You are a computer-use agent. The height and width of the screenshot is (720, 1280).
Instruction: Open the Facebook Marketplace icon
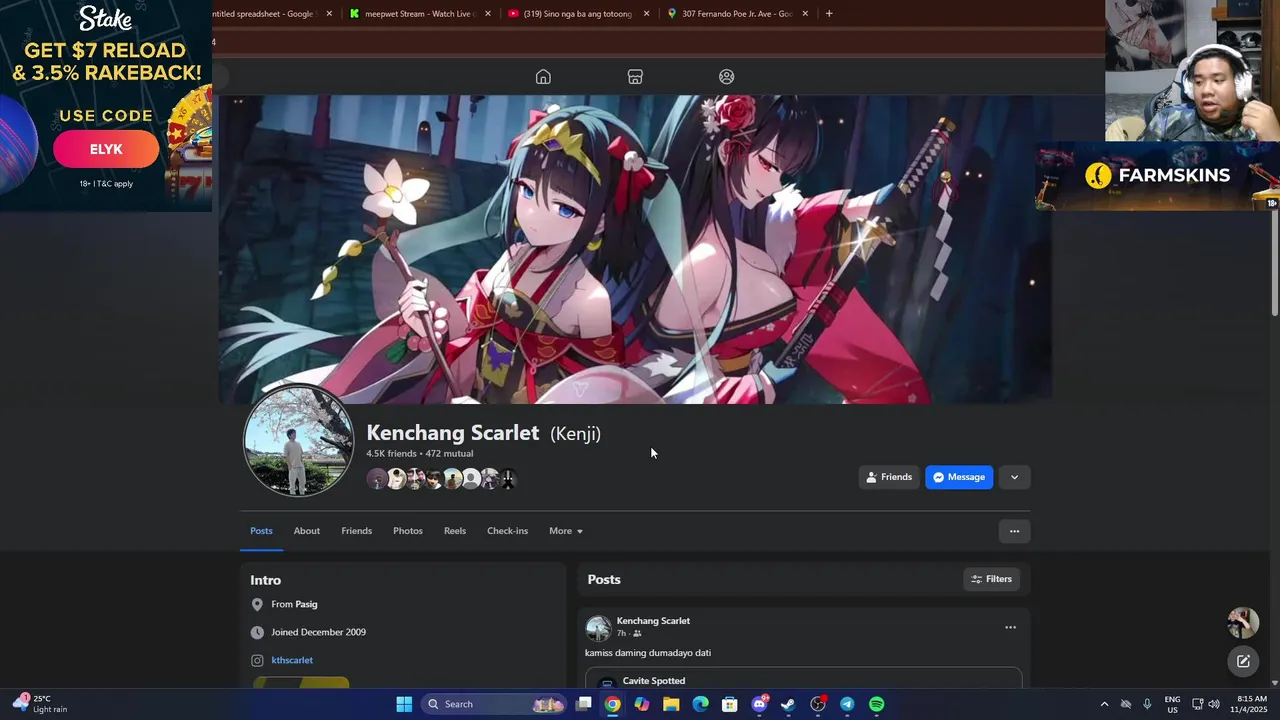[635, 77]
